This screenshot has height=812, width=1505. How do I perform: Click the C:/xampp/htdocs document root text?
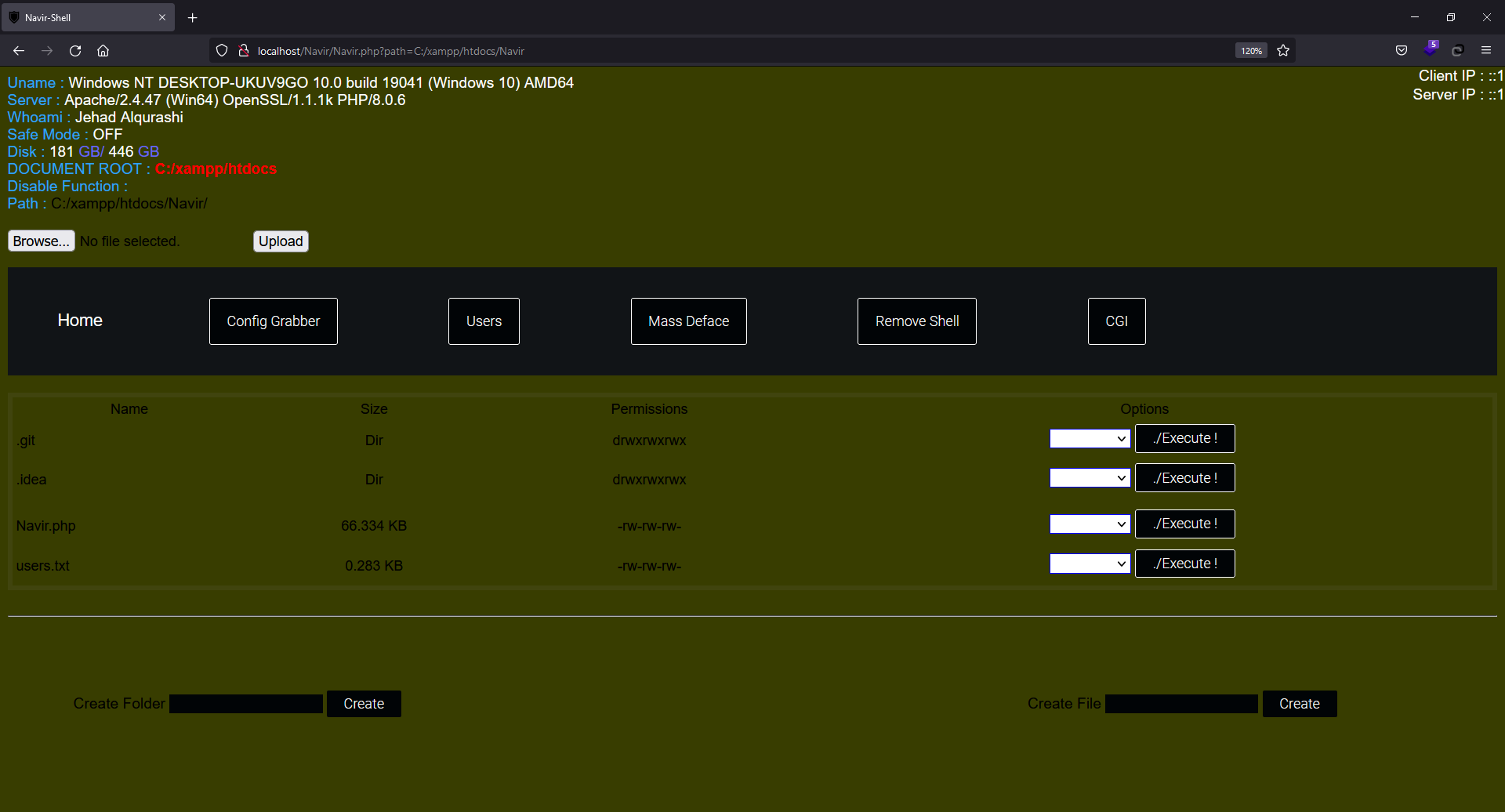pyautogui.click(x=216, y=169)
